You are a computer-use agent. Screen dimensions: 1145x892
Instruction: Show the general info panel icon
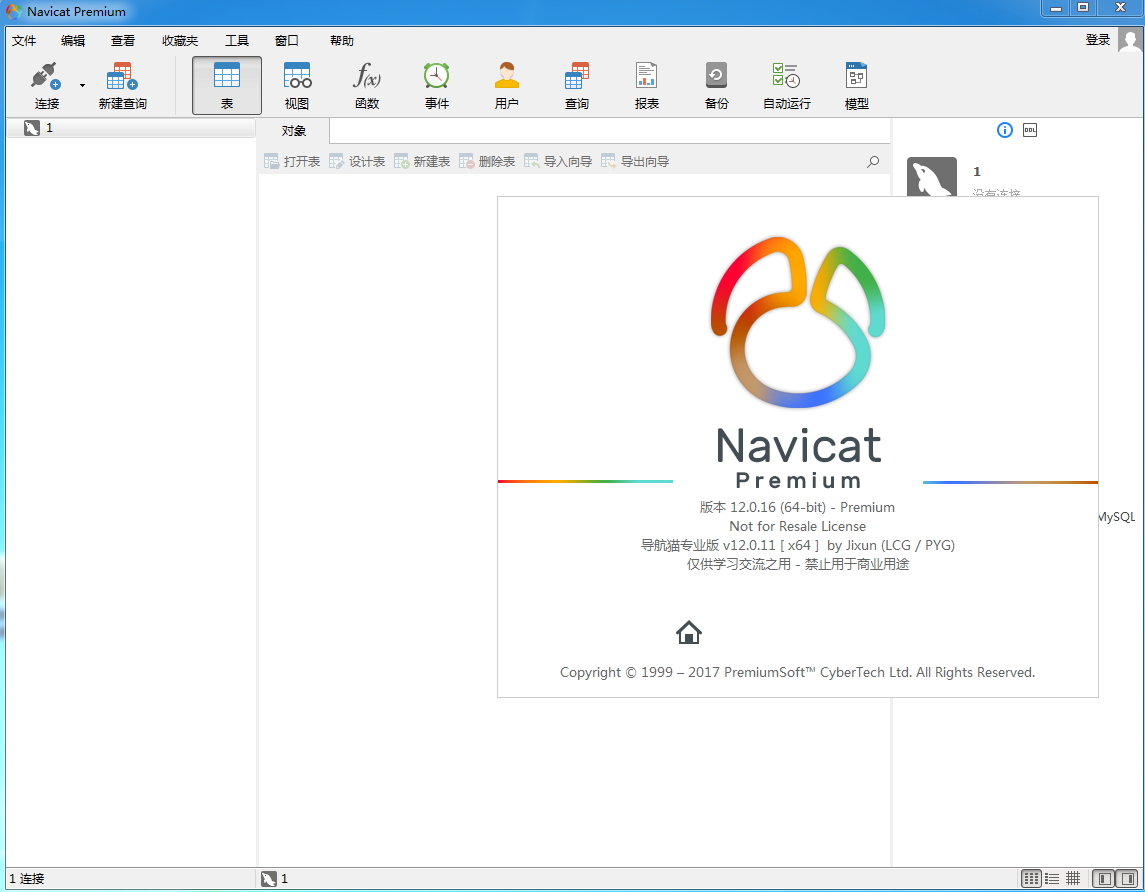click(1005, 130)
